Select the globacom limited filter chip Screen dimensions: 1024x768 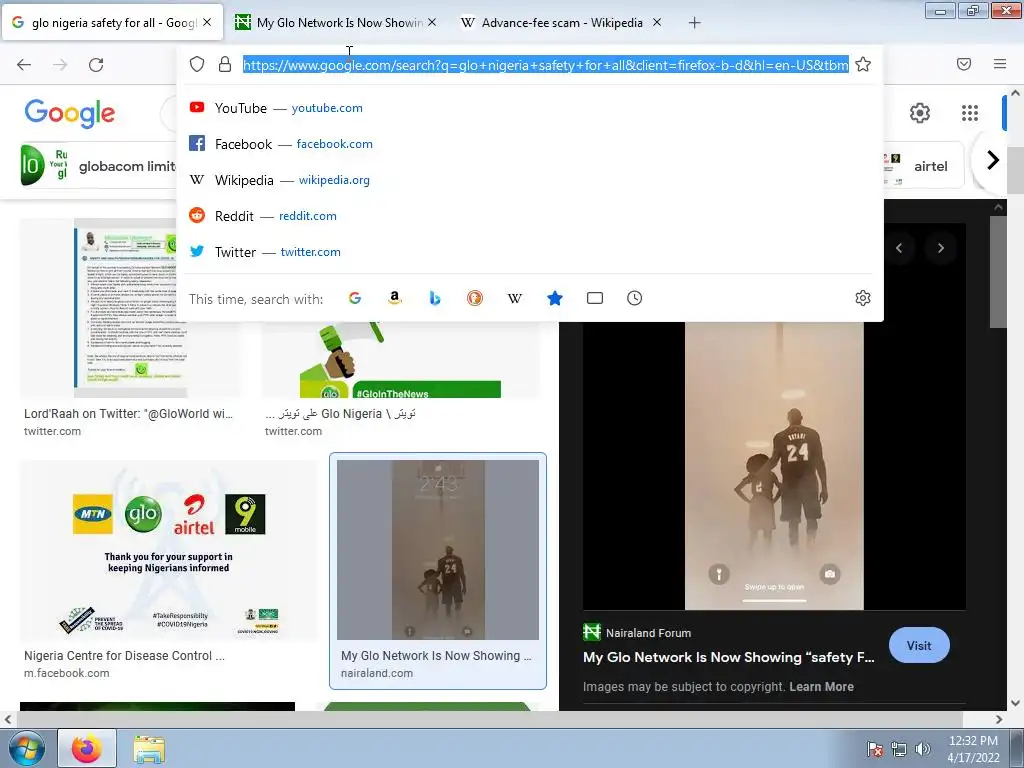(98, 166)
